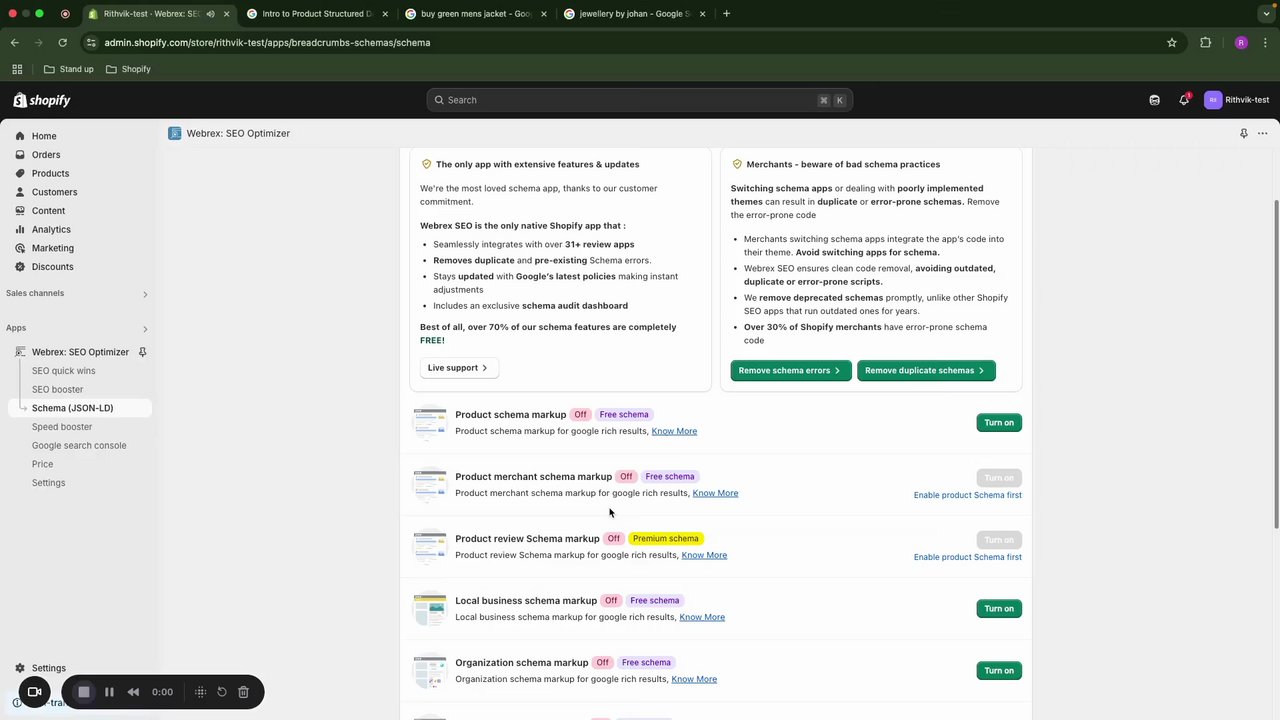Go back in browser history
The image size is (1280, 720).
(x=15, y=43)
